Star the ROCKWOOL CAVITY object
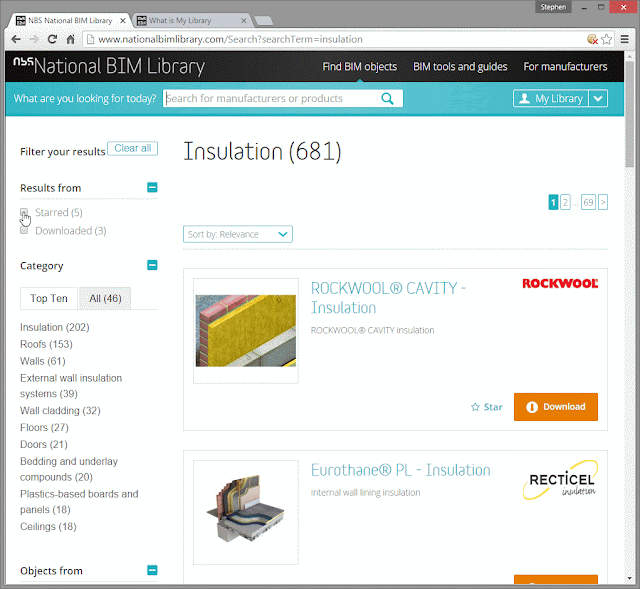 coord(487,407)
